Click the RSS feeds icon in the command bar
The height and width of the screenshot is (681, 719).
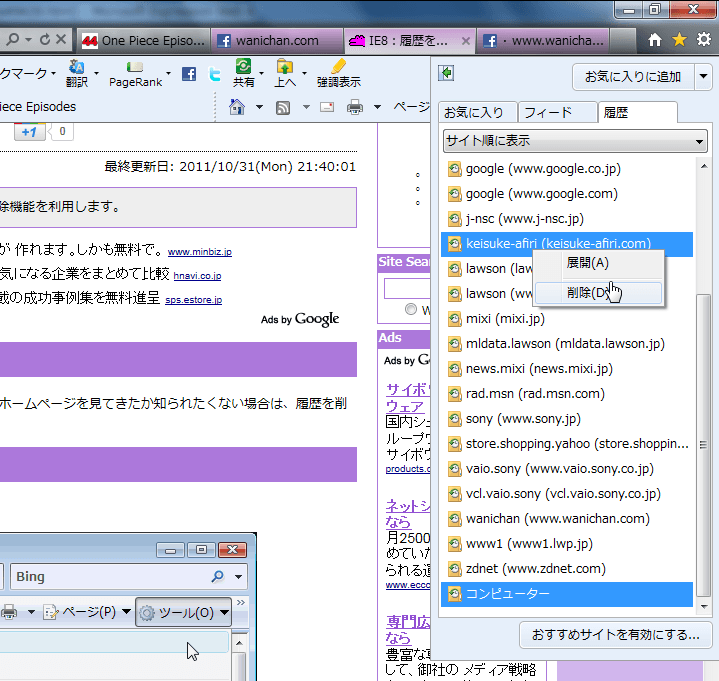[283, 108]
